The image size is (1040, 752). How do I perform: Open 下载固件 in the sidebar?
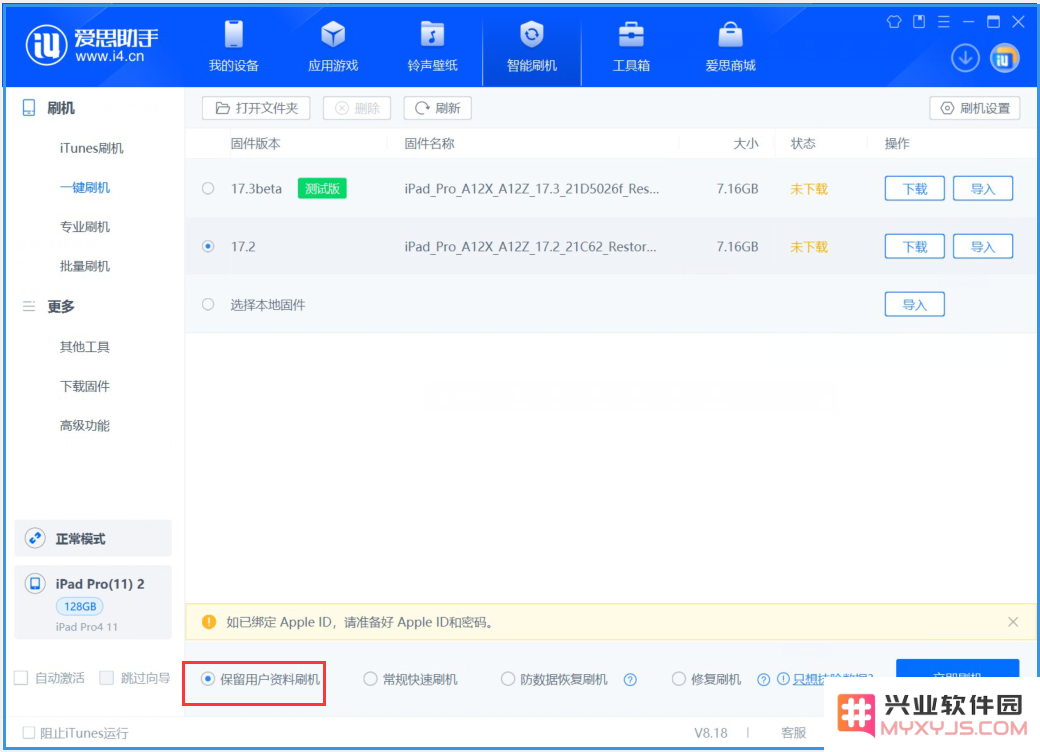click(85, 386)
